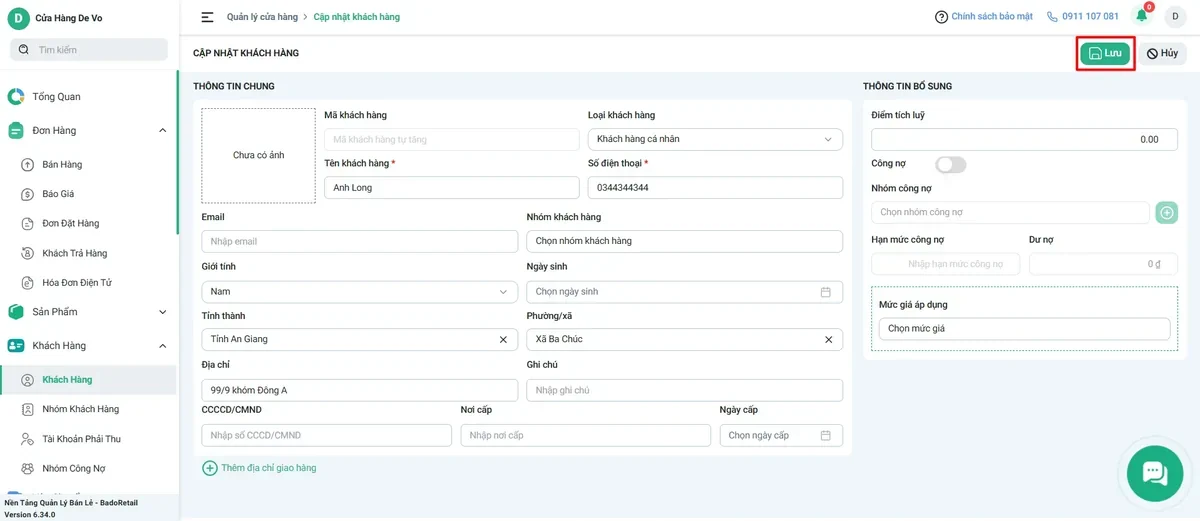Click the Tổng Quan dashboard icon

tap(16, 97)
